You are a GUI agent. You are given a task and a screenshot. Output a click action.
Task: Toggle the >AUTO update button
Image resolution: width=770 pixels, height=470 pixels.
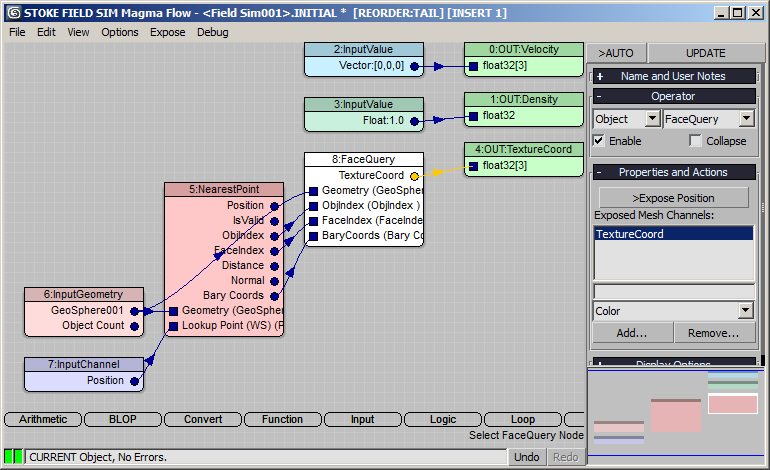tap(616, 53)
